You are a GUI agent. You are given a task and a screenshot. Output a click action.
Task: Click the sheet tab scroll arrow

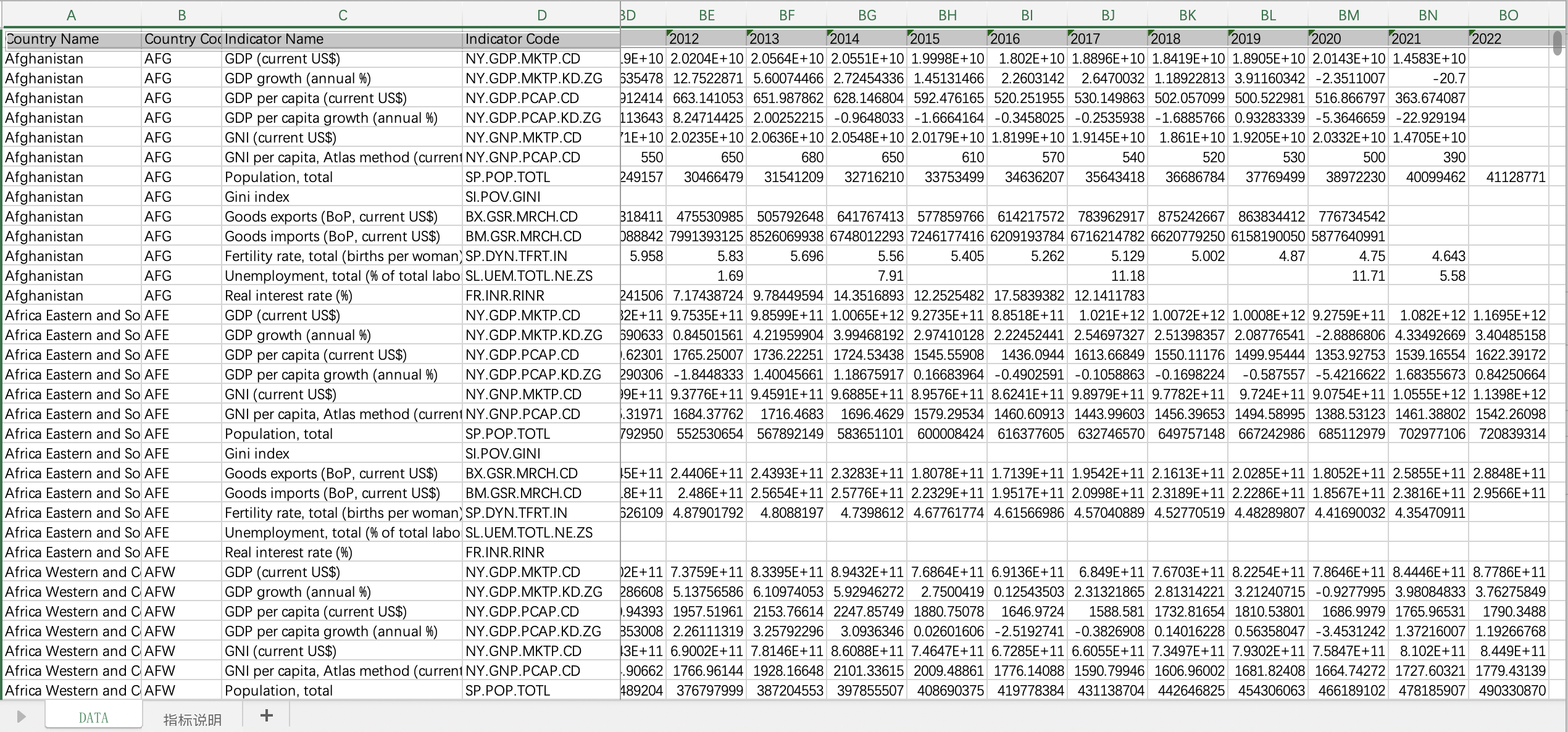click(21, 717)
